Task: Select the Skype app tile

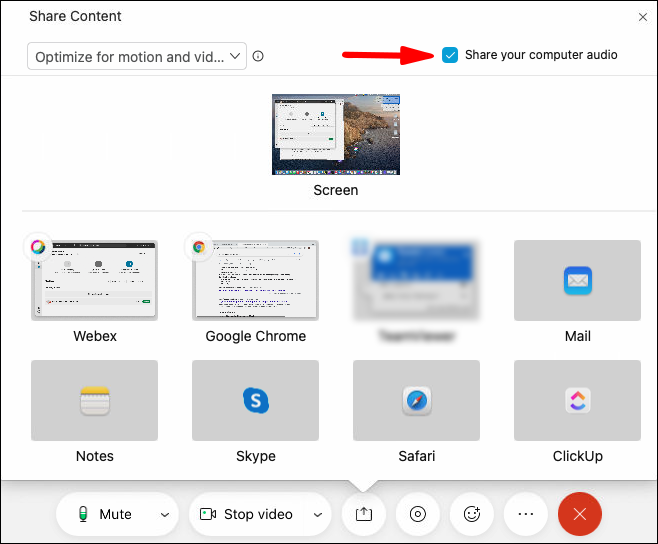Action: [256, 400]
